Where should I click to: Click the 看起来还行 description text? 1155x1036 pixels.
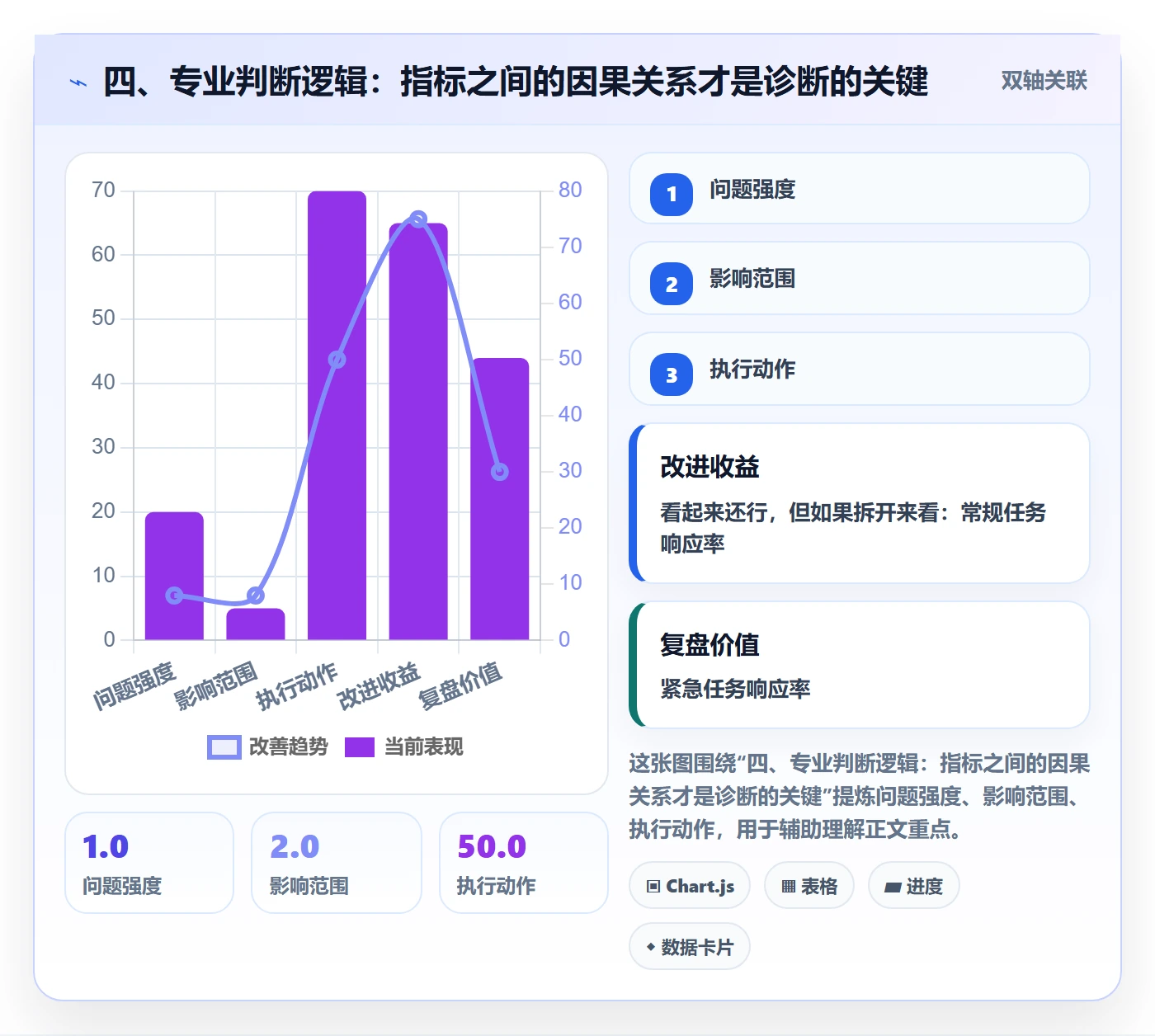pyautogui.click(x=853, y=528)
